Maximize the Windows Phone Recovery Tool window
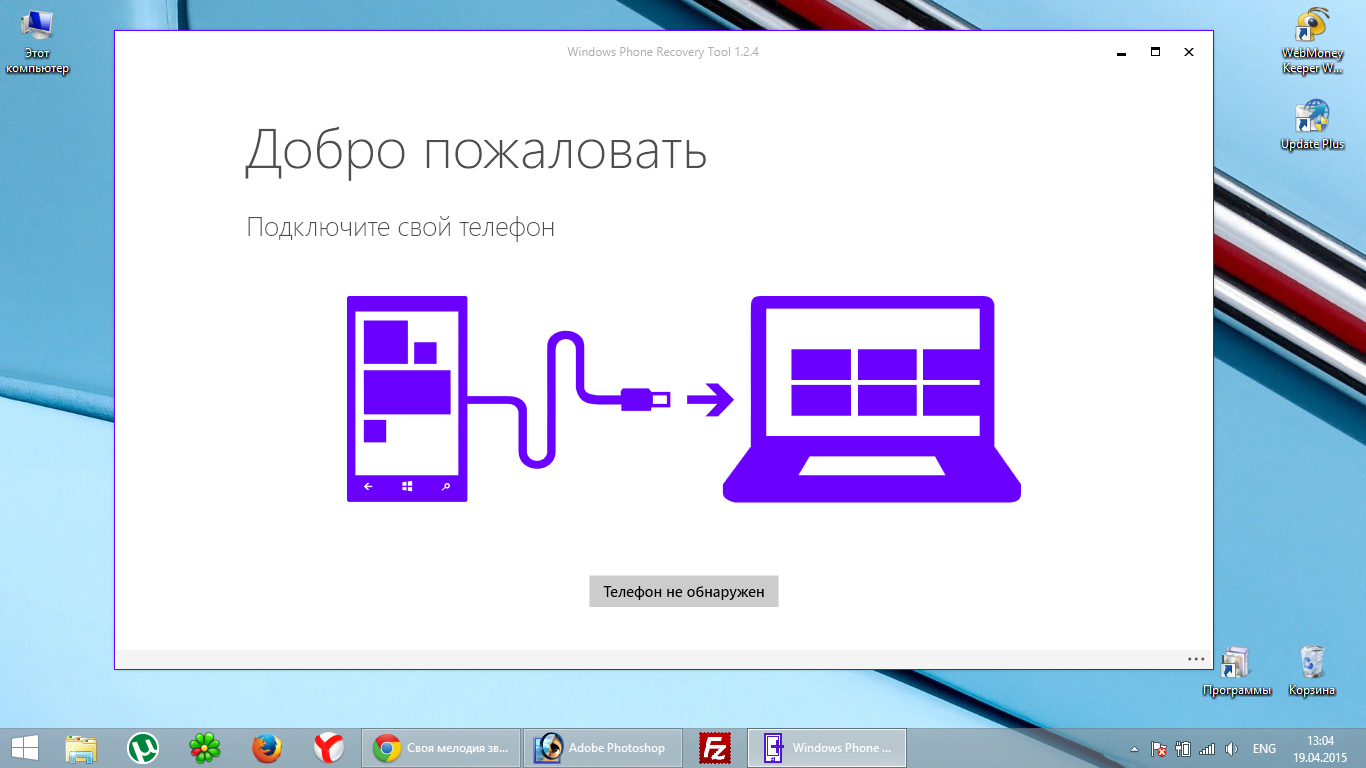This screenshot has height=768, width=1366. [x=1155, y=52]
